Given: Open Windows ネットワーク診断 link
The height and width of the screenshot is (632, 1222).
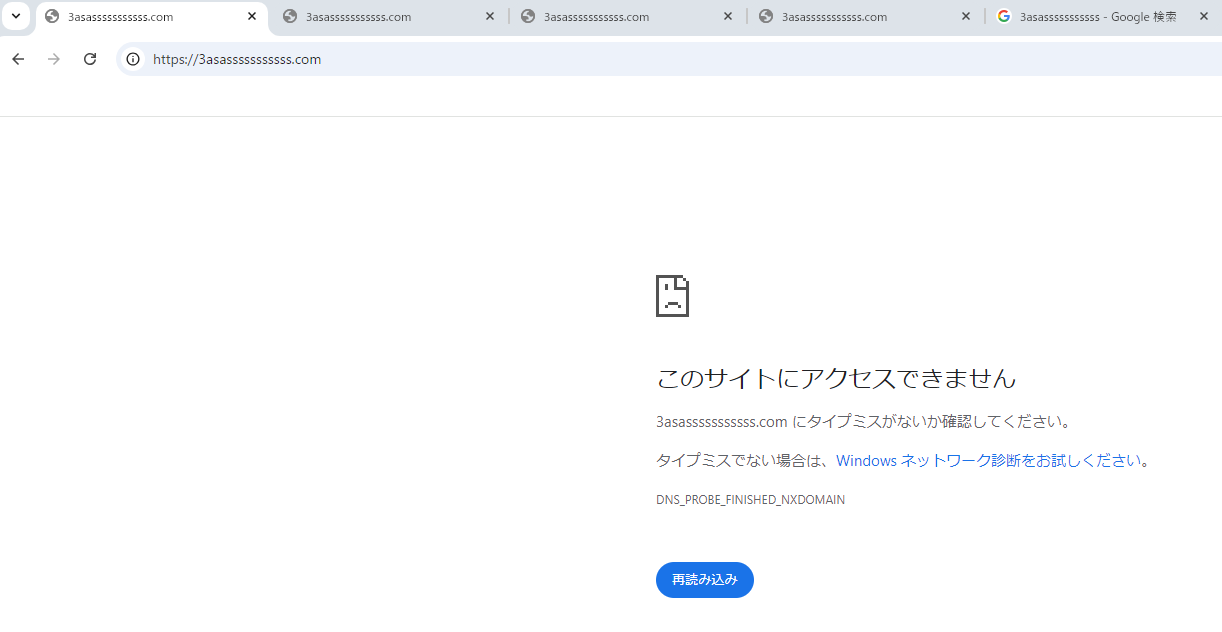Looking at the screenshot, I should [x=988, y=461].
